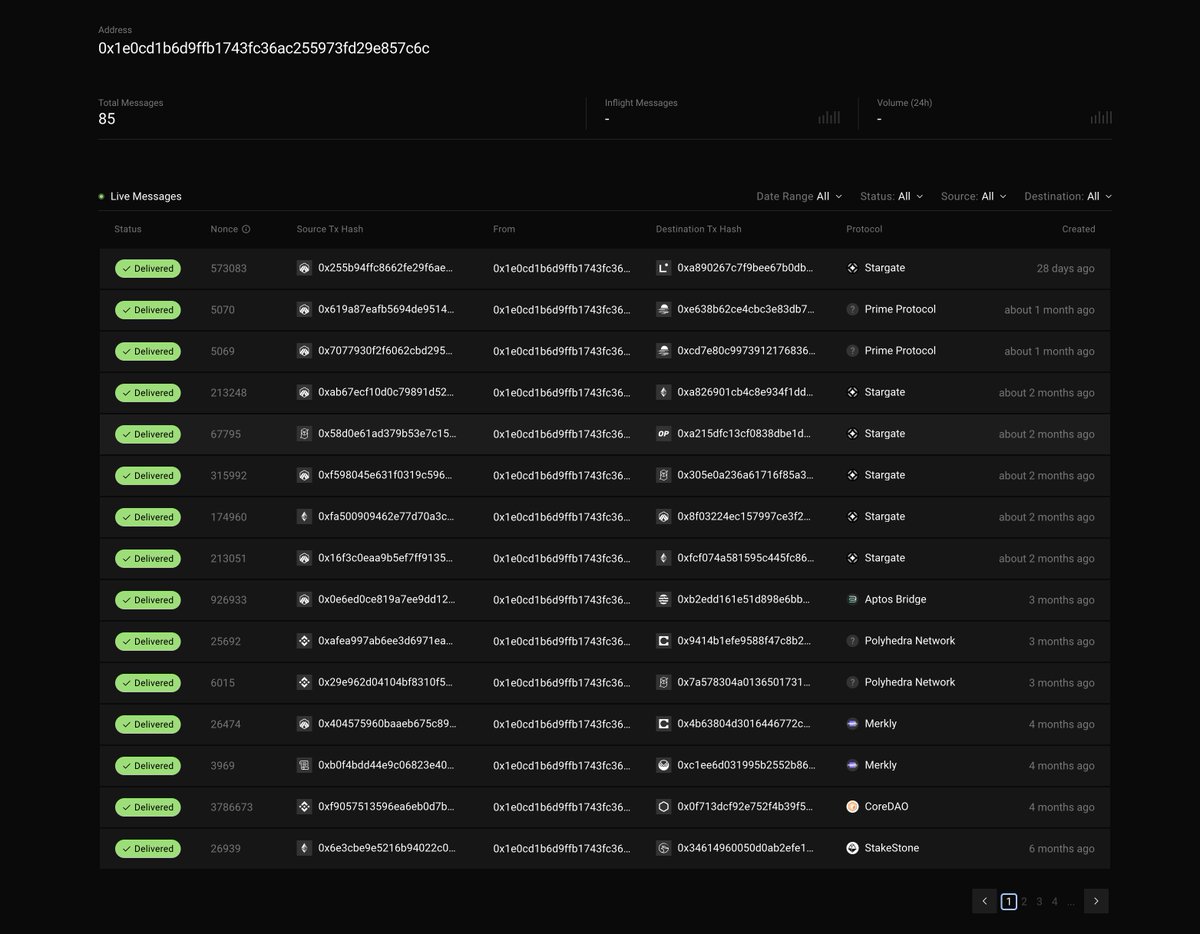Select page 4 in pagination
1200x934 pixels.
click(x=1054, y=901)
